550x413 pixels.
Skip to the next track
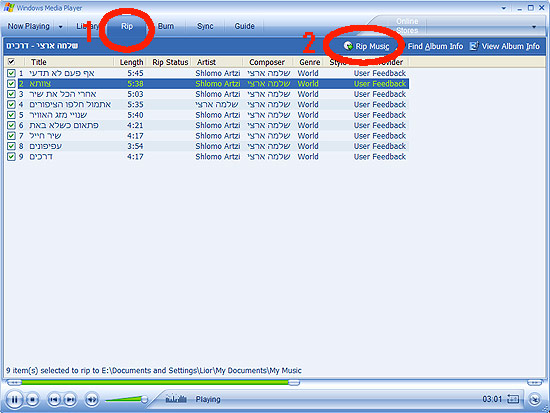pyautogui.click(x=70, y=399)
